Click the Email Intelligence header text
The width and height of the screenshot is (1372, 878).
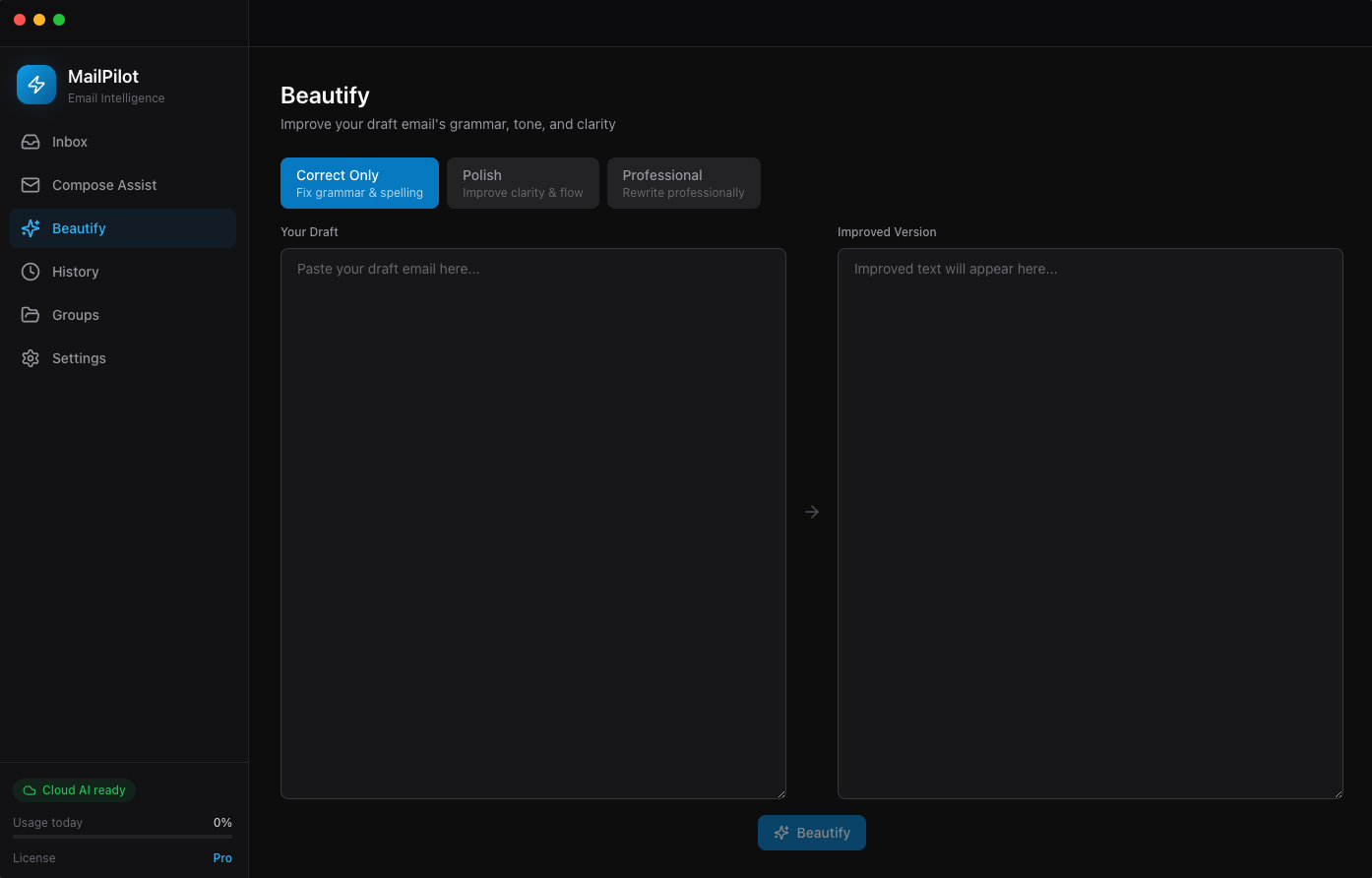116,97
